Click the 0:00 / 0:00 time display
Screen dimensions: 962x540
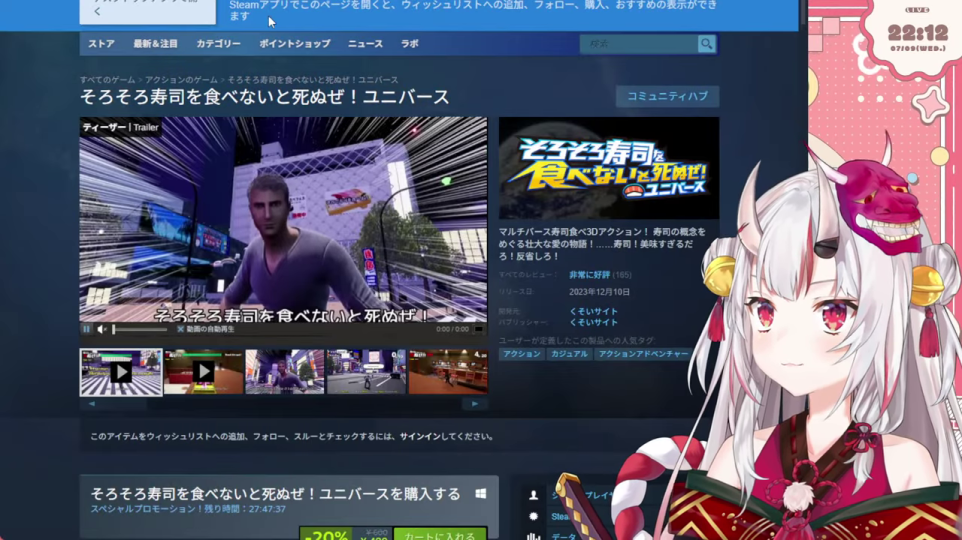452,330
